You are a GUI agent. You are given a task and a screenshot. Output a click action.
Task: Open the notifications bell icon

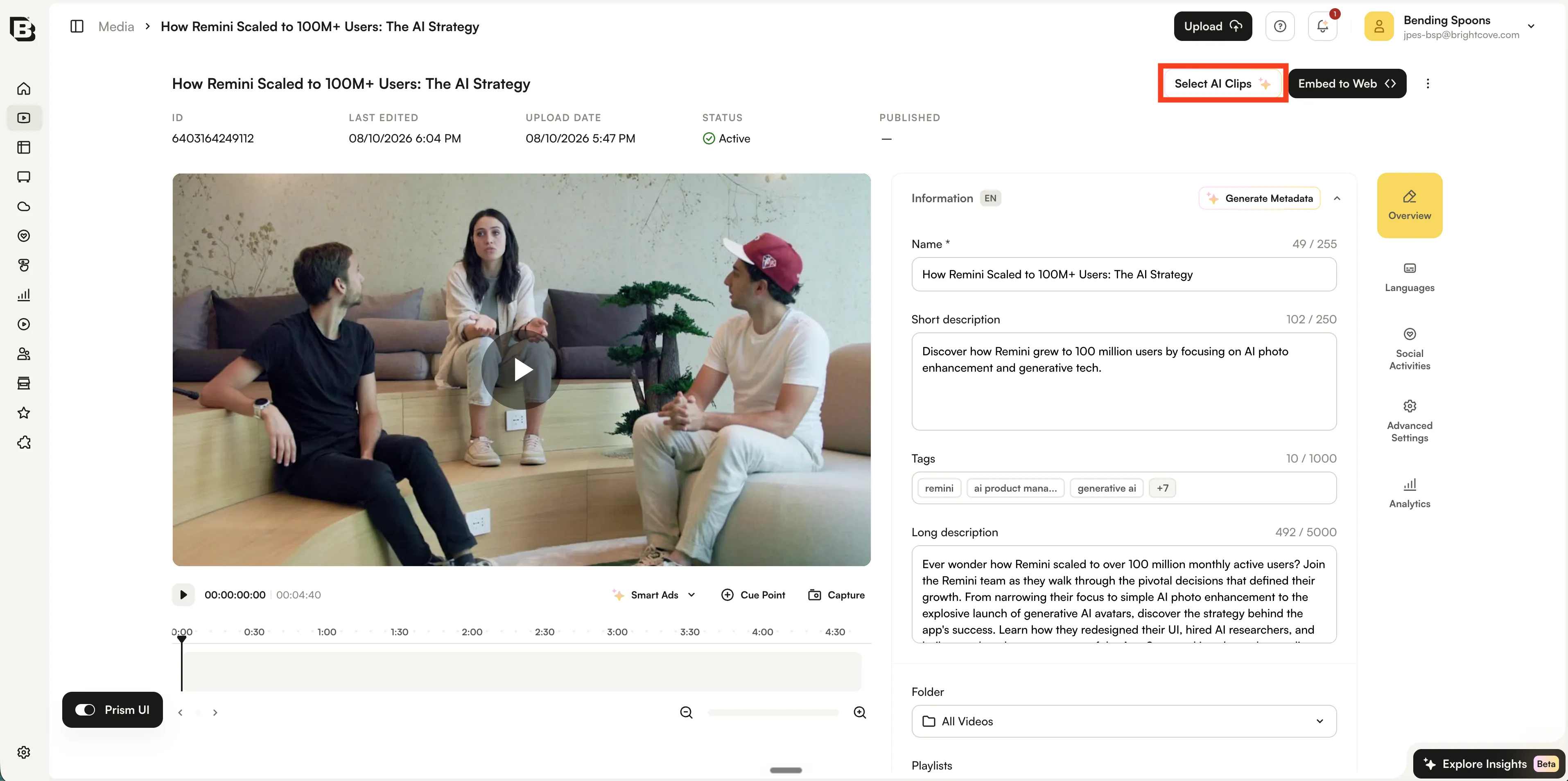tap(1323, 26)
